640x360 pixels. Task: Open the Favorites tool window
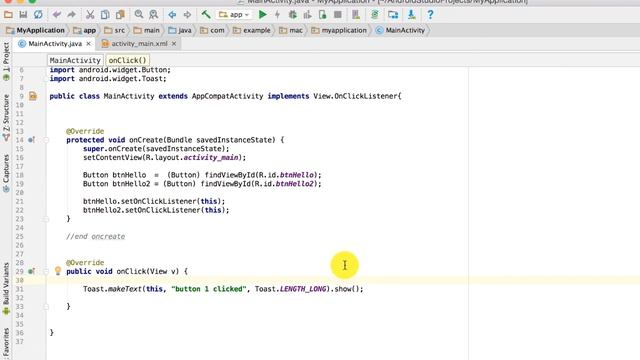tap(6, 344)
